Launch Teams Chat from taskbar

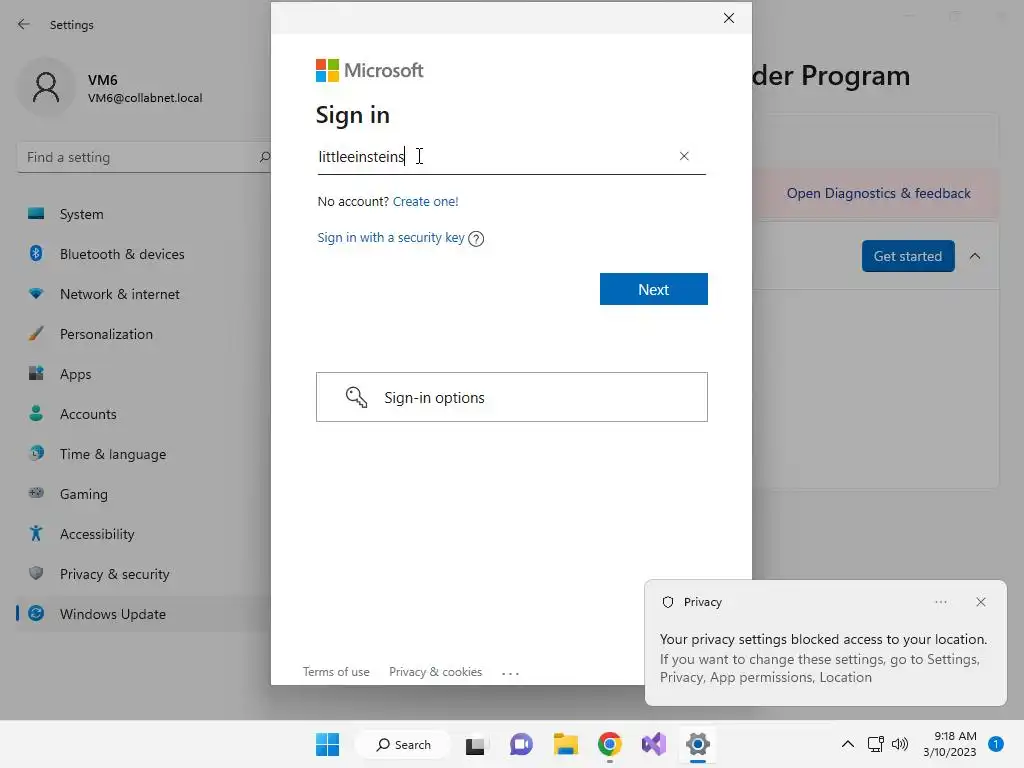coord(520,744)
